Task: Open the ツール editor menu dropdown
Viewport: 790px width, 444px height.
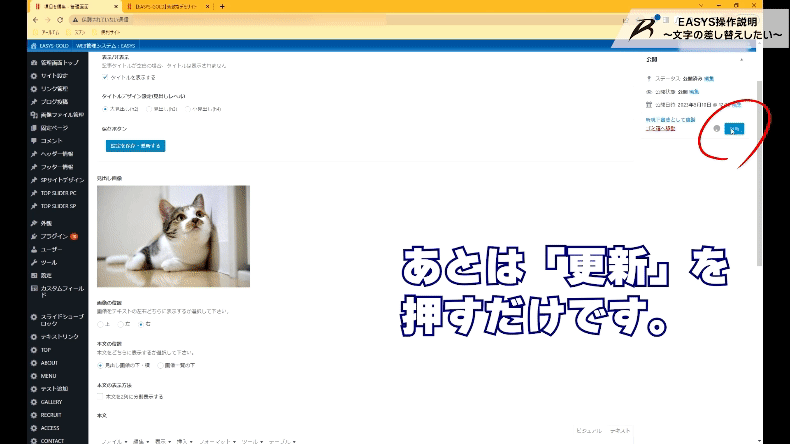Action: pyautogui.click(x=252, y=441)
